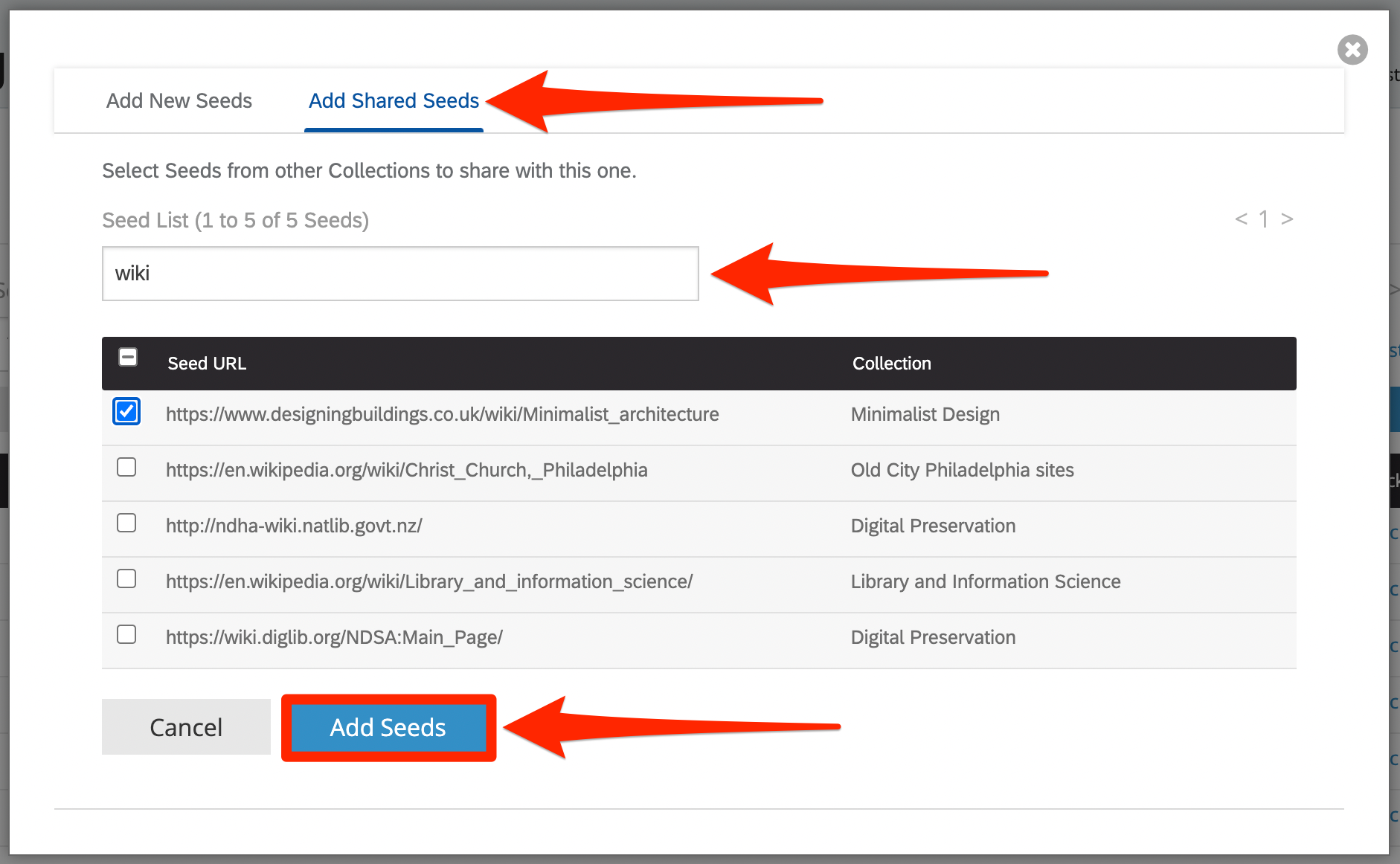
Task: Select page 1 of seed list
Action: (x=1263, y=219)
